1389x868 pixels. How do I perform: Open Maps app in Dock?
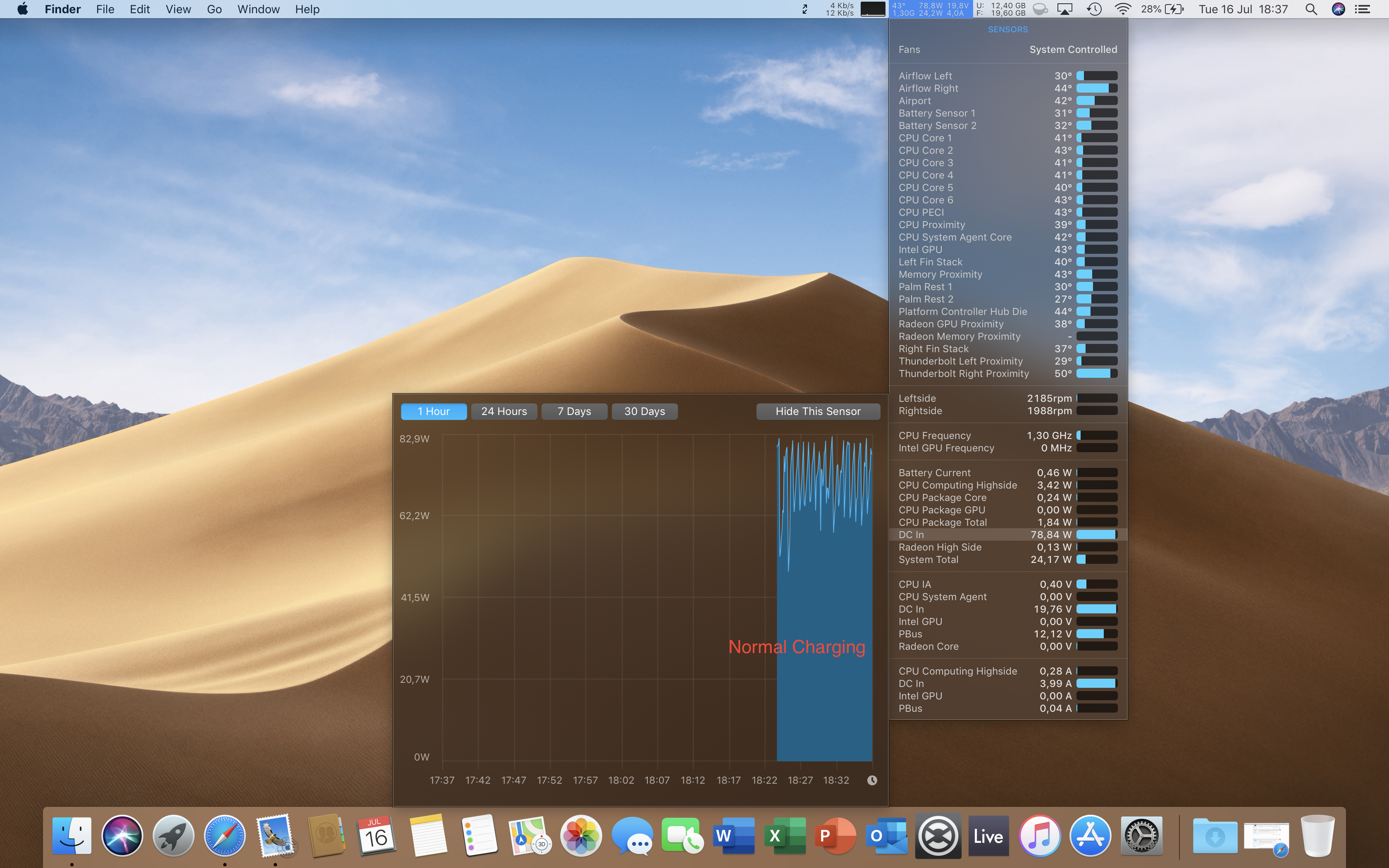[530, 835]
